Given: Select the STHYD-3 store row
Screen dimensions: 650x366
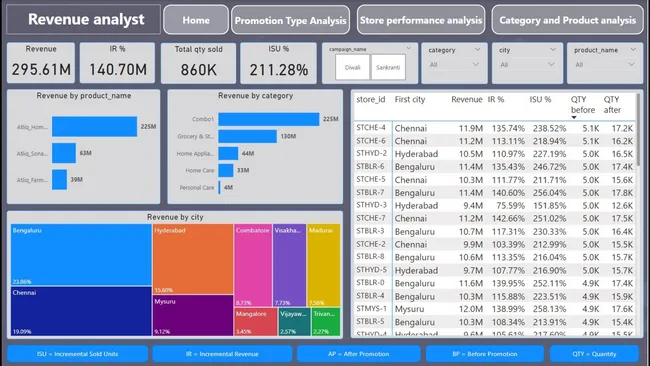Looking at the screenshot, I should pyautogui.click(x=495, y=206).
